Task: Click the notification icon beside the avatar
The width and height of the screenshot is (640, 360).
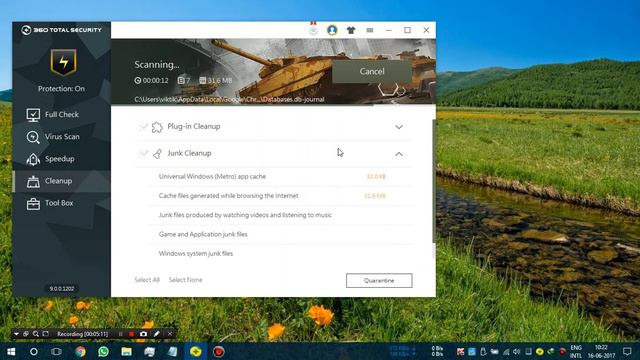Action: [x=313, y=29]
